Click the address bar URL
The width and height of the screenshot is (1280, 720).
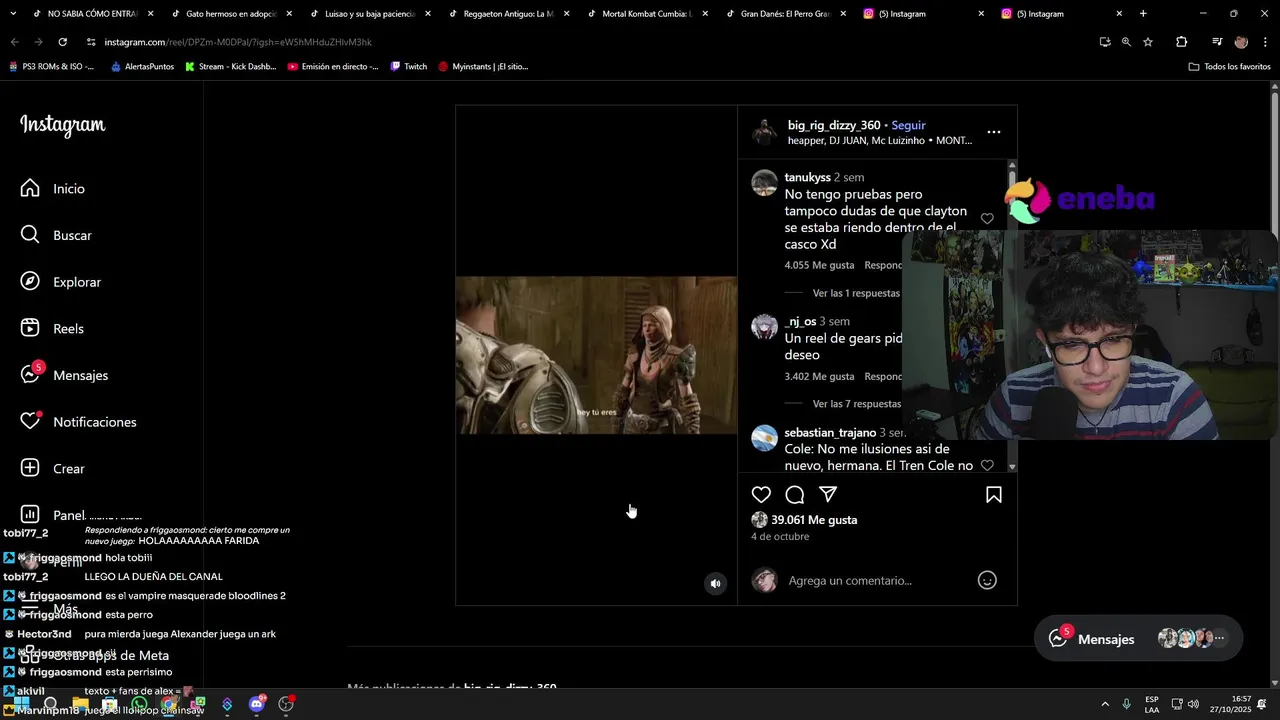[238, 42]
